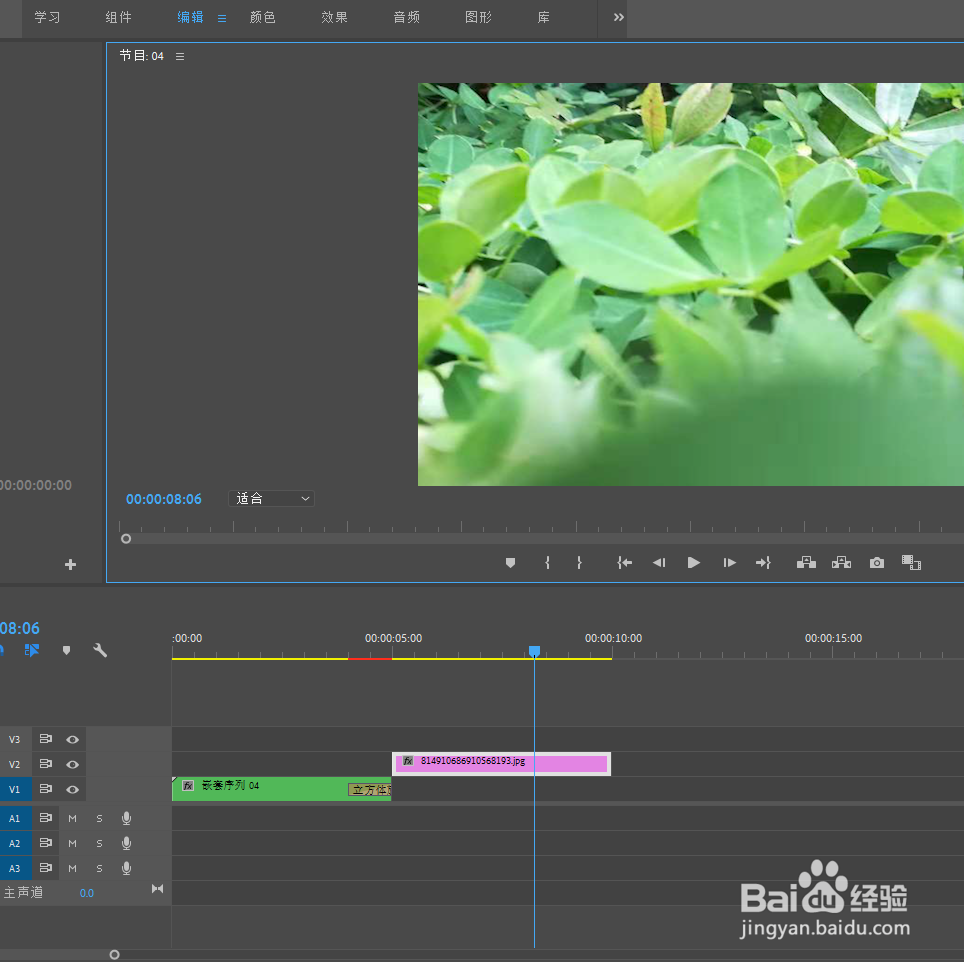Screen dimensions: 964x962
Task: Open timeline display settings wrench
Action: [100, 650]
